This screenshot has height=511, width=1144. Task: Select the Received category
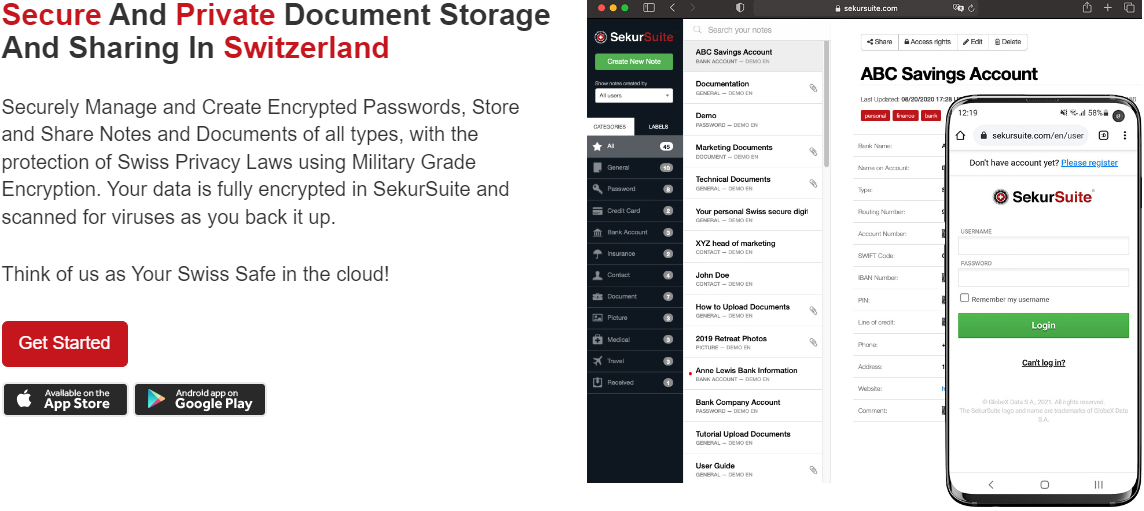pos(634,383)
